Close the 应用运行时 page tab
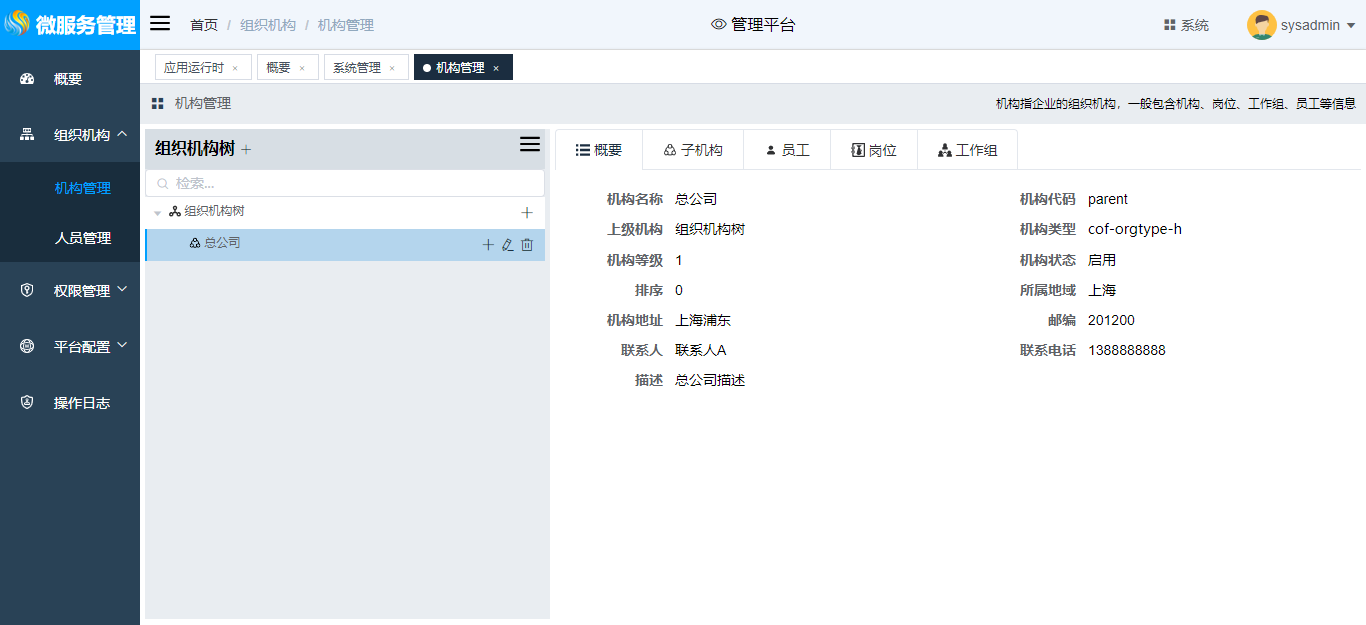Viewport: 1366px width, 625px height. click(x=235, y=68)
